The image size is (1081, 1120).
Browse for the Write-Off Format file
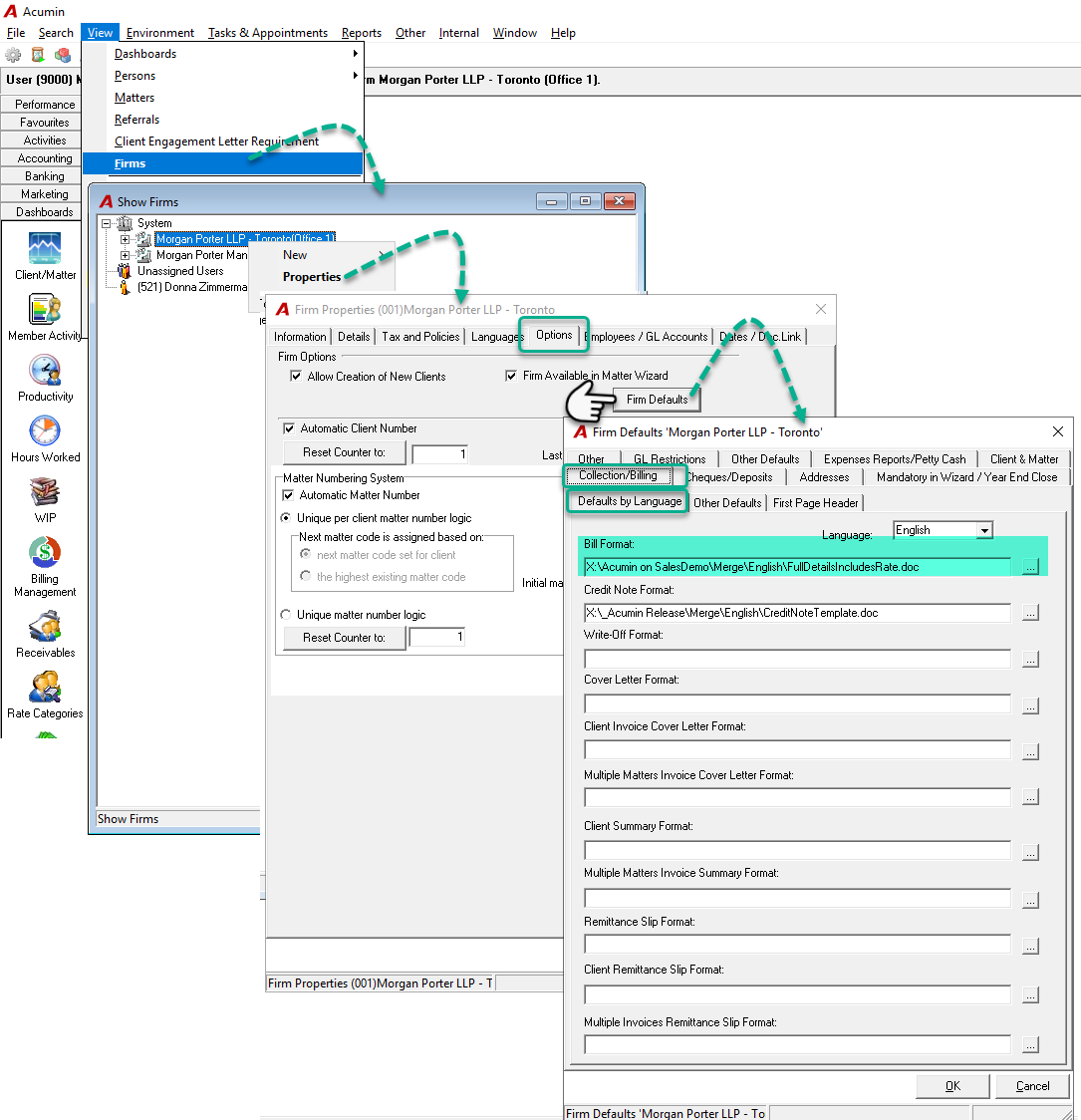(x=1029, y=660)
